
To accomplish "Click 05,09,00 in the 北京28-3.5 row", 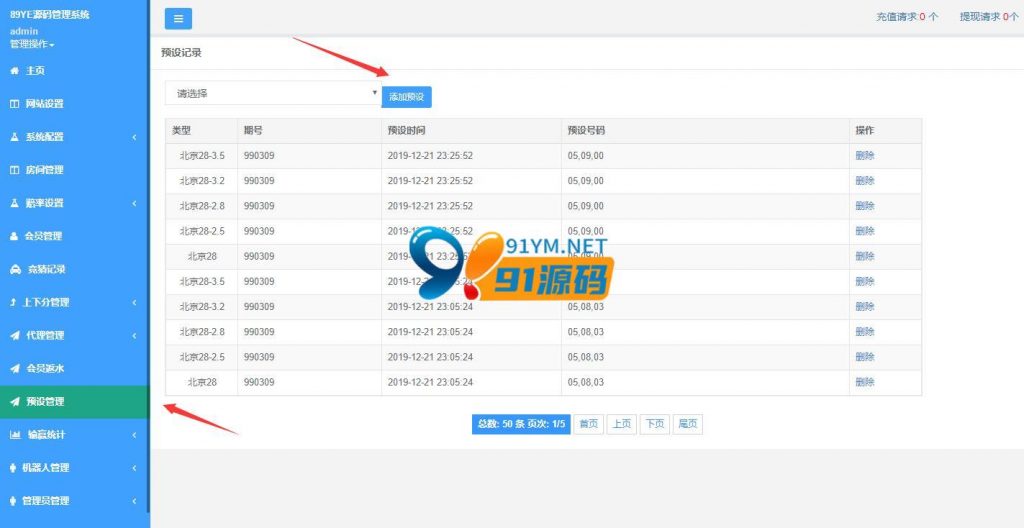I will coord(586,156).
